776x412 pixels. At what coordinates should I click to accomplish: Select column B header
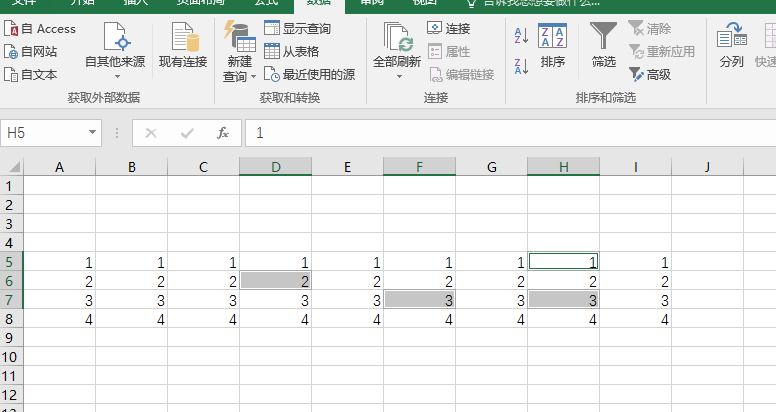[132, 167]
